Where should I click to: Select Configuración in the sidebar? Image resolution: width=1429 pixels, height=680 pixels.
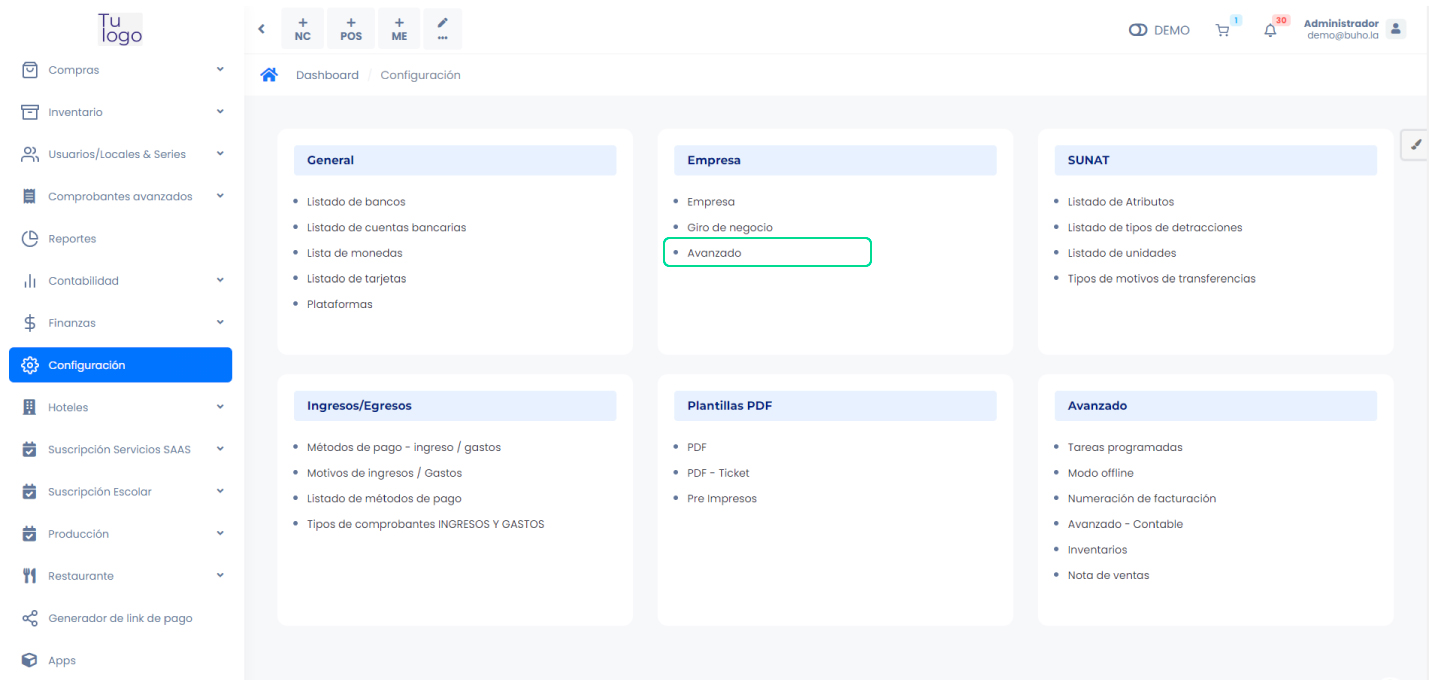click(120, 365)
